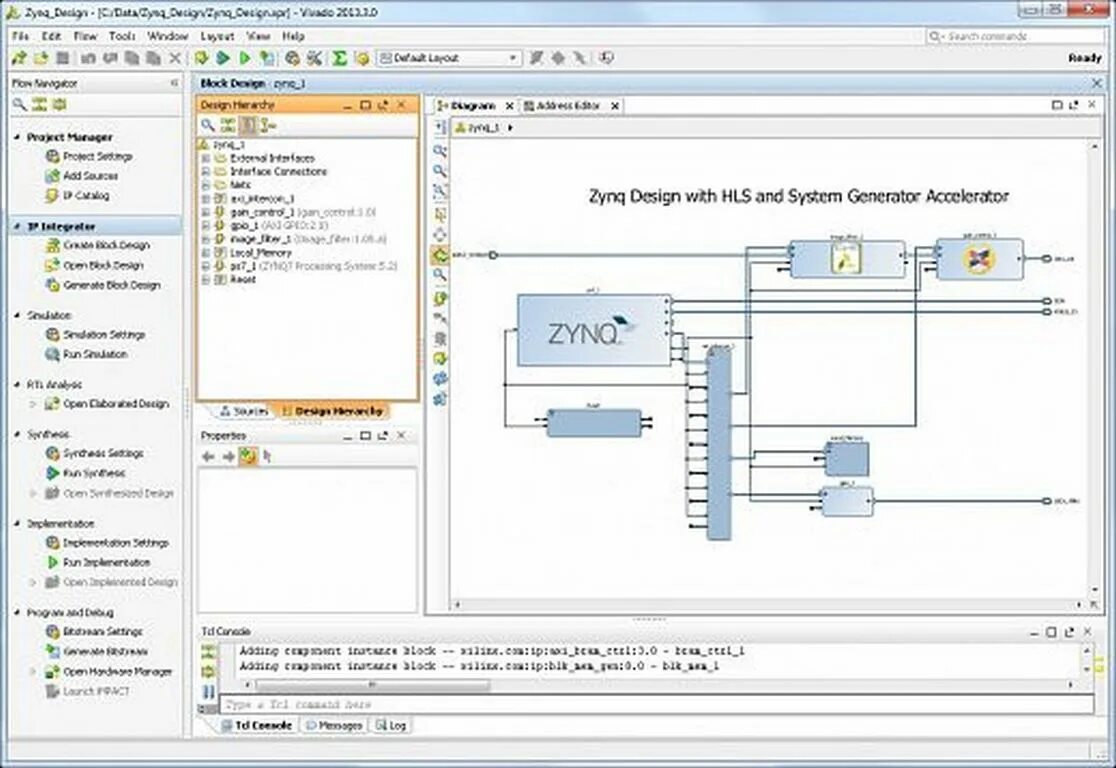Click Add Sources in Project Manager
The image size is (1116, 768).
click(90, 176)
